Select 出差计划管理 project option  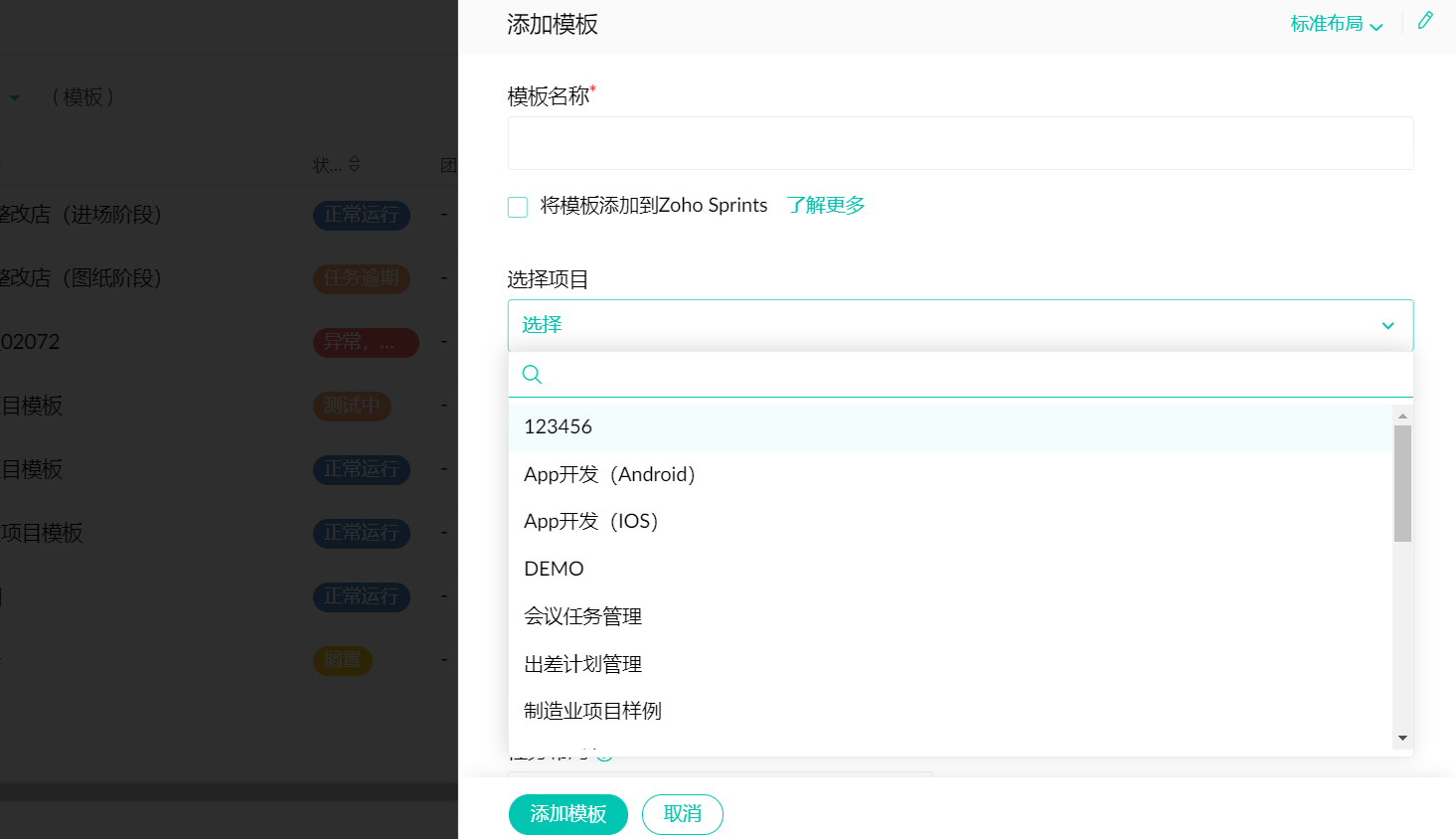pos(582,664)
